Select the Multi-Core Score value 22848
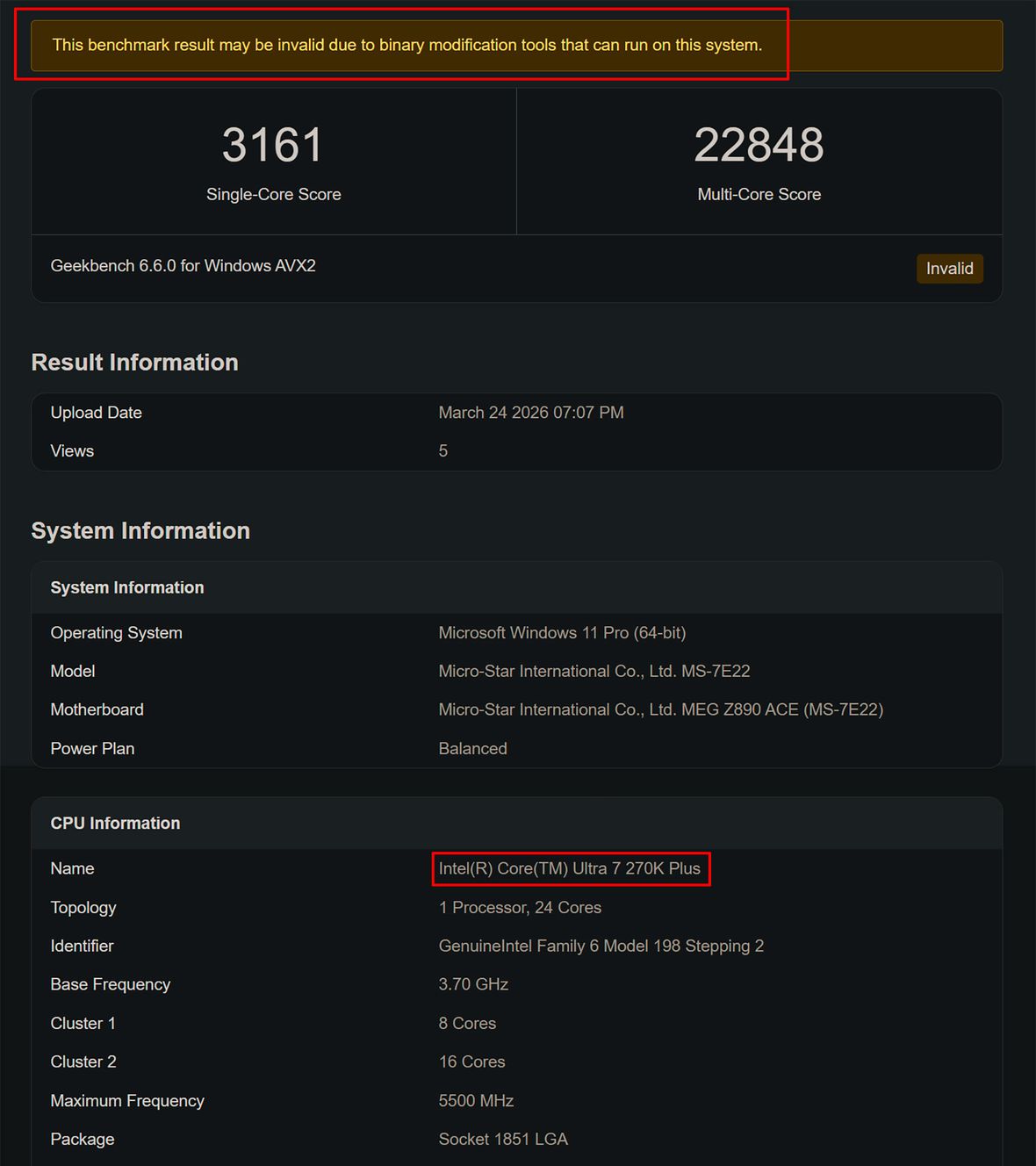This screenshot has width=1036, height=1166. coord(759,145)
